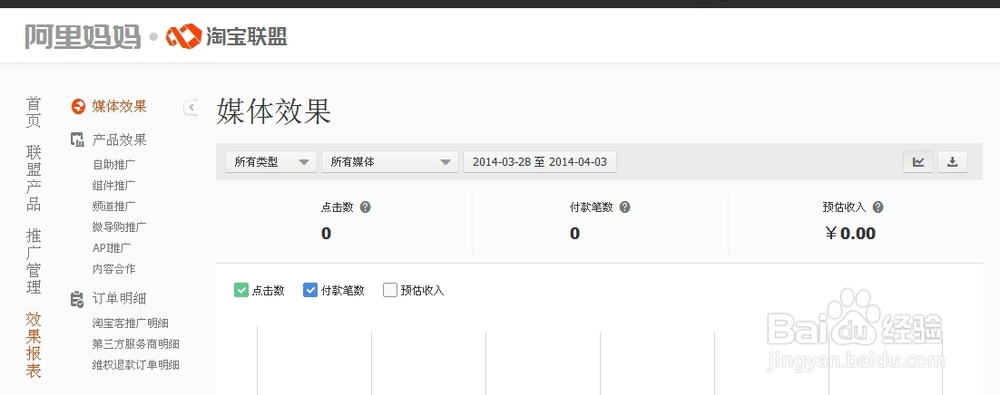Open the date range 2014-03-28 至 2014-04-03 picker

click(x=540, y=162)
